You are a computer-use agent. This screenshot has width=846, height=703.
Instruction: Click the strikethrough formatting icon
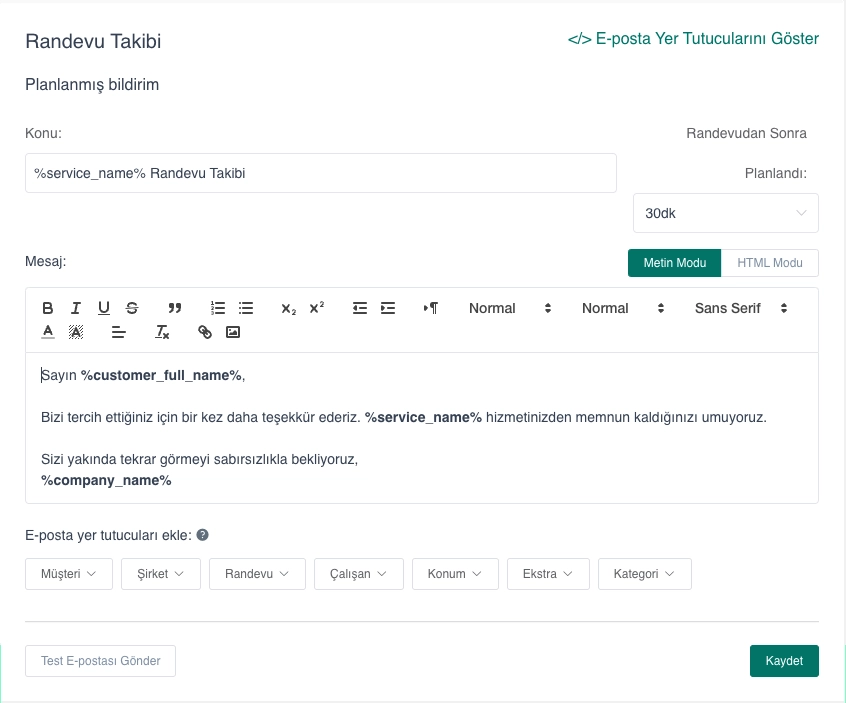click(132, 308)
